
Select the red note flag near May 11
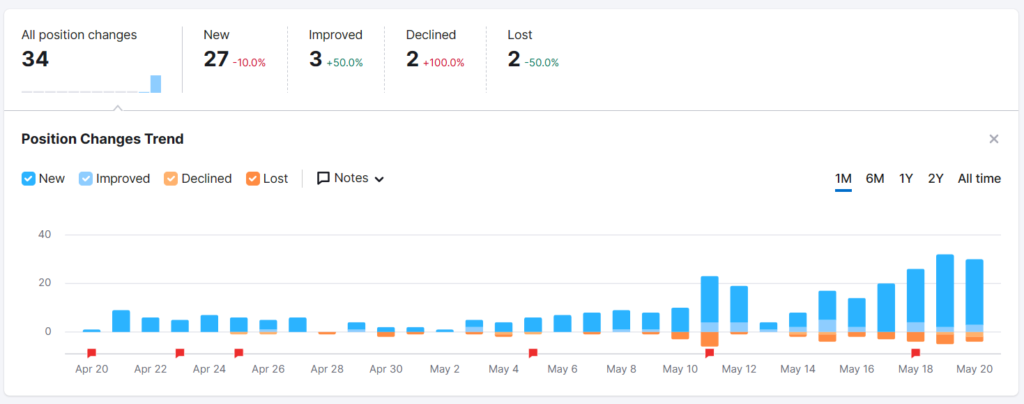click(x=709, y=353)
